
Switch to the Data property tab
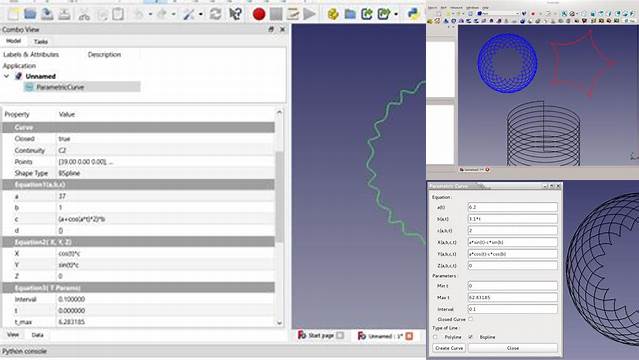(37, 335)
